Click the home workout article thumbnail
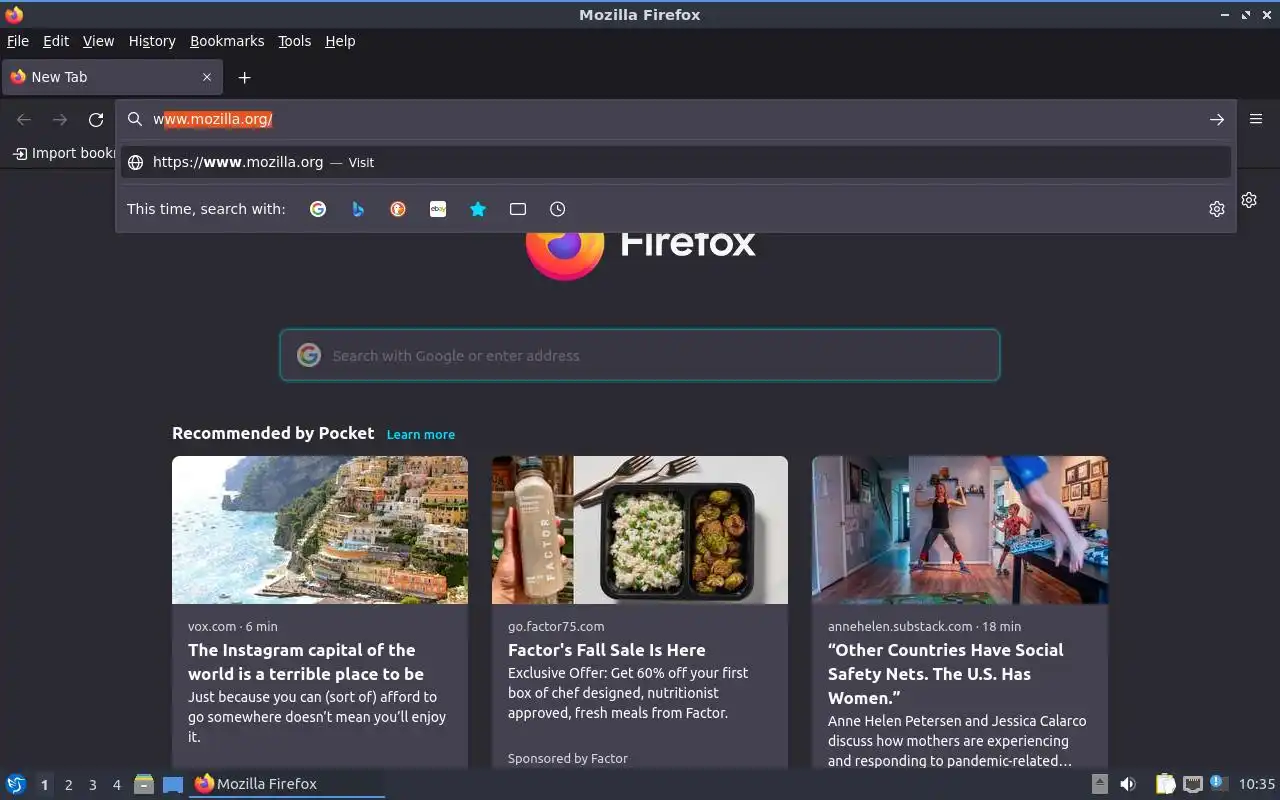The image size is (1280, 800). pyautogui.click(x=960, y=530)
